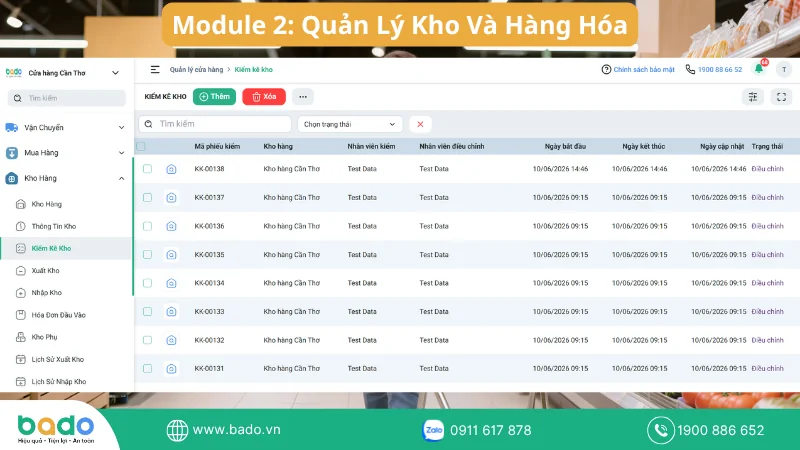The height and width of the screenshot is (450, 800).
Task: Open detail icon for KK-00132
Action: pyautogui.click(x=171, y=340)
